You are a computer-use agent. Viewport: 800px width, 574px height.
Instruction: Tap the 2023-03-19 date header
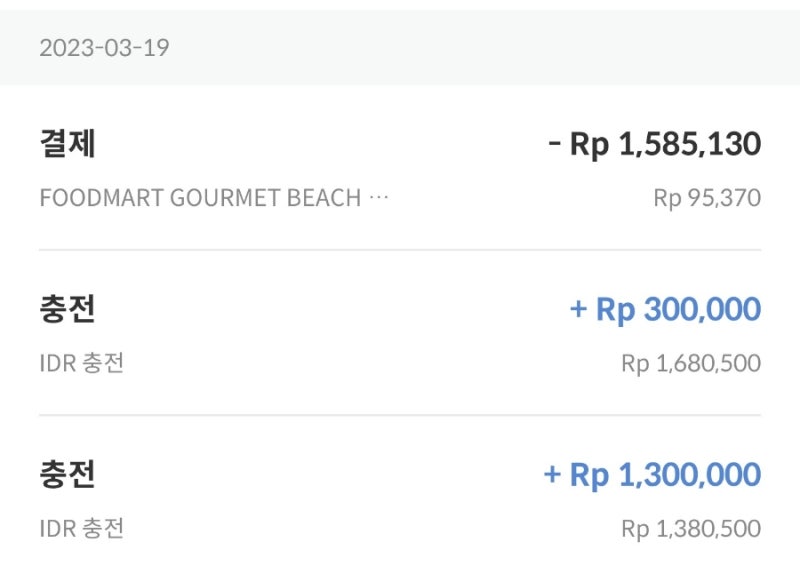[x=105, y=48]
